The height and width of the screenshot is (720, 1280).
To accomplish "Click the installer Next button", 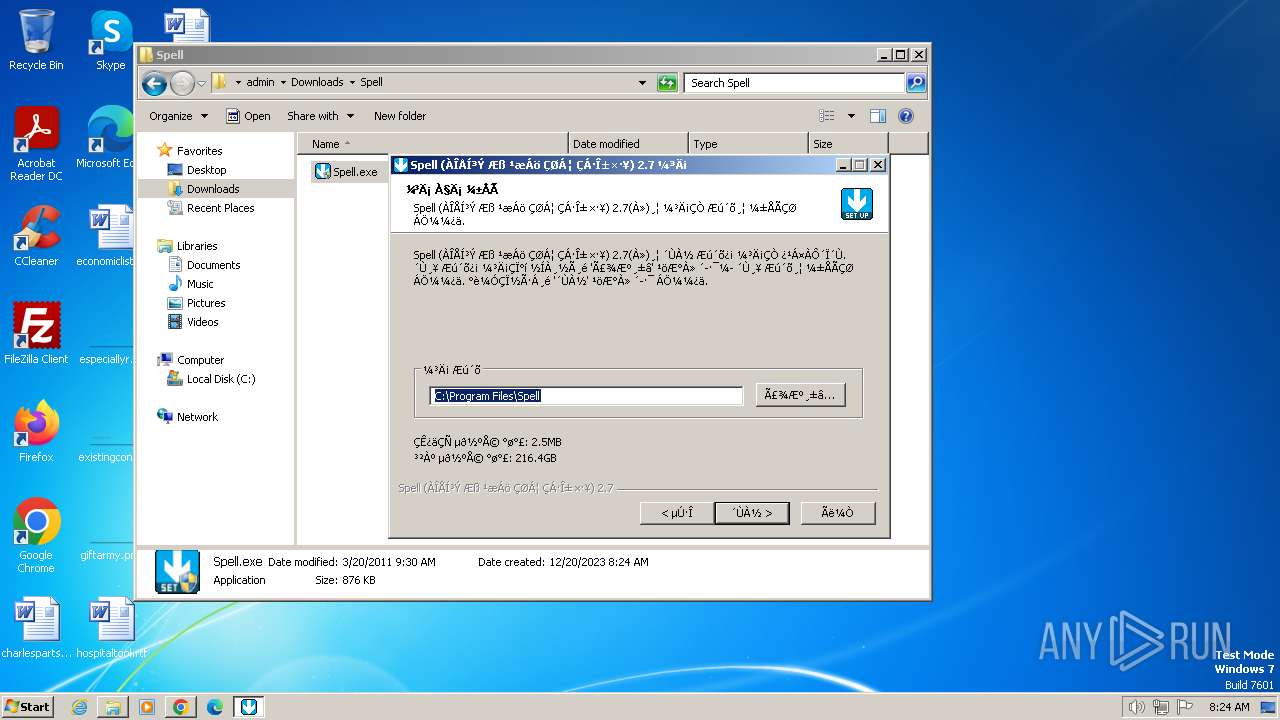I will (x=752, y=513).
